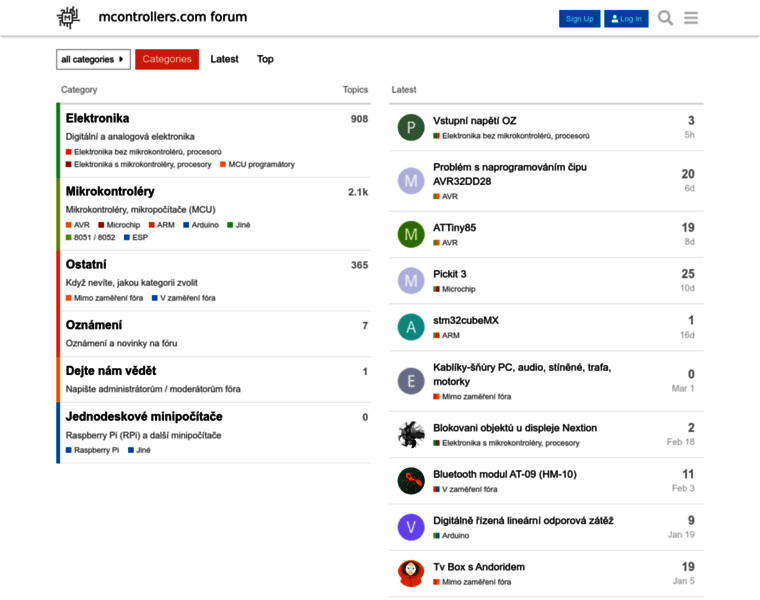Click the mcontrollers chip logo icon
Viewport: 760px width, 600px height.
(68, 17)
